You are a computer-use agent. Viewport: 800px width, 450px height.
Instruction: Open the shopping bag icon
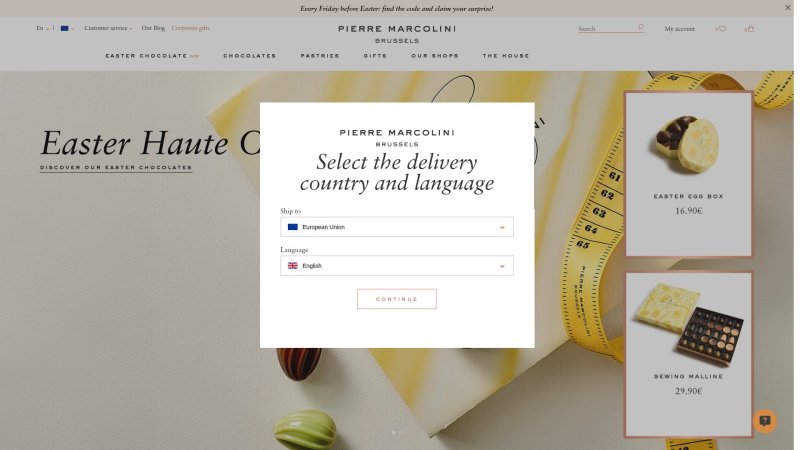tap(751, 29)
